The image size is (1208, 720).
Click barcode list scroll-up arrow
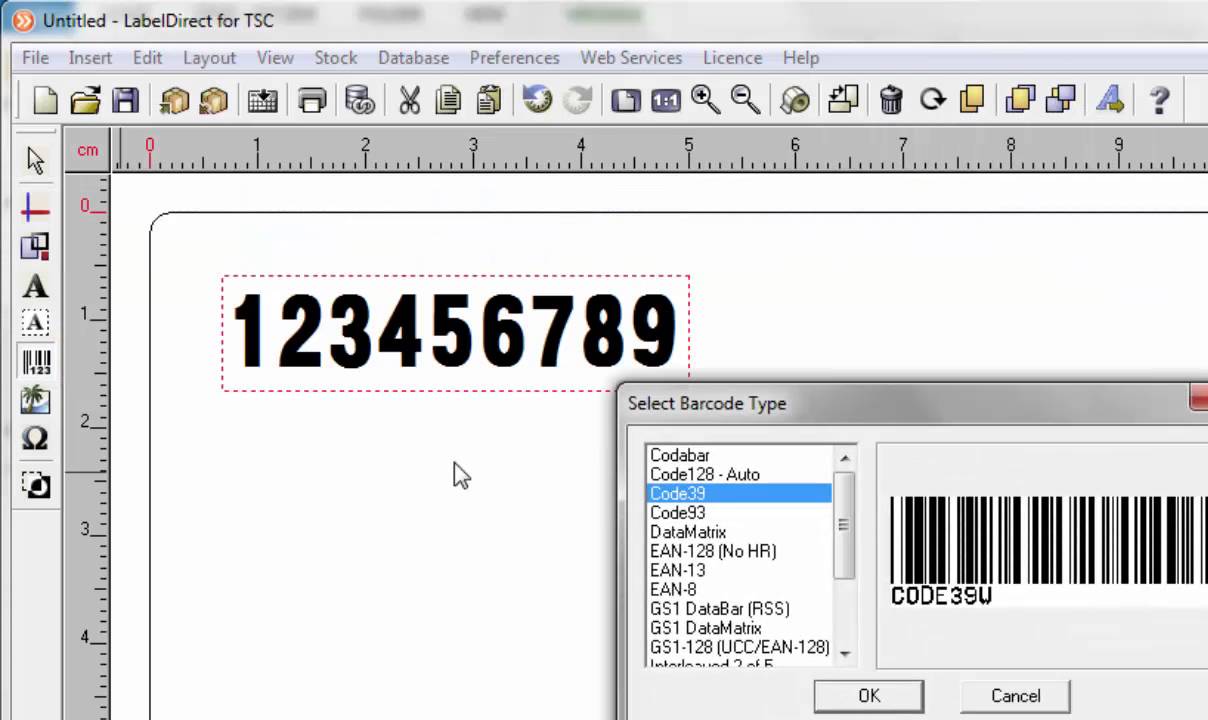coord(844,458)
